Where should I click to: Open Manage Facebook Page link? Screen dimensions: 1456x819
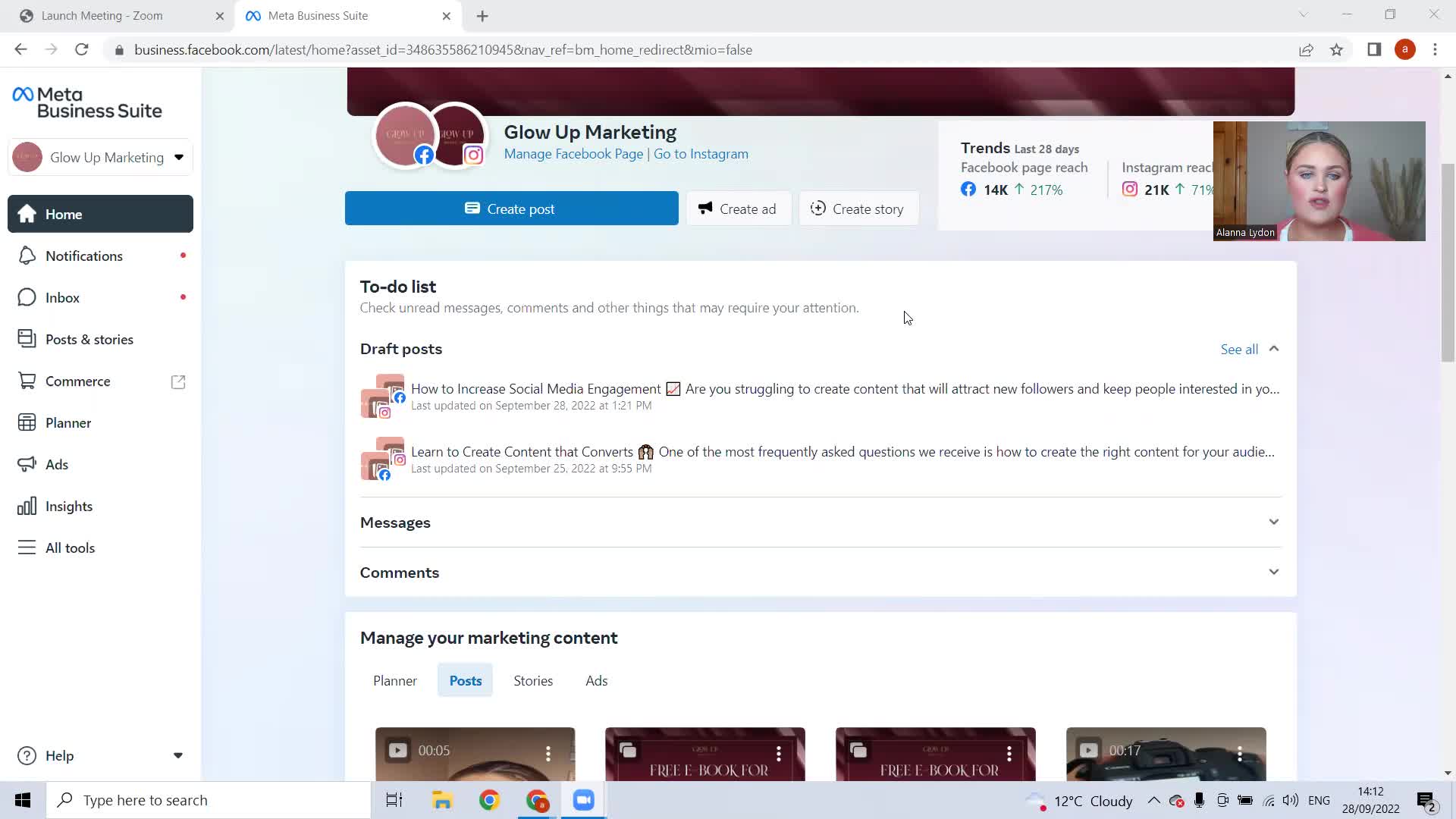coord(573,154)
